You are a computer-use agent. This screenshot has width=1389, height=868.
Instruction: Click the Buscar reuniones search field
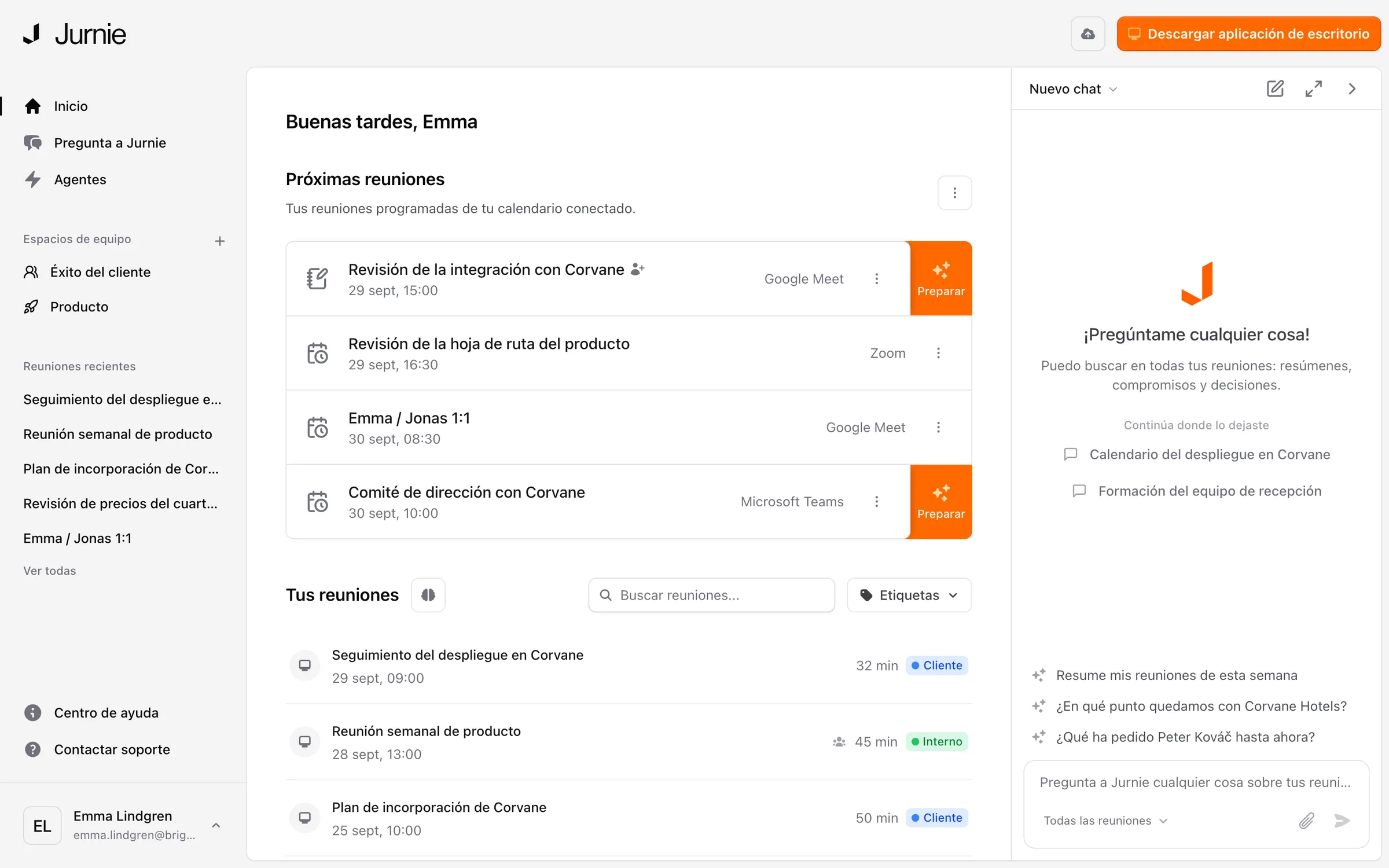(x=711, y=595)
